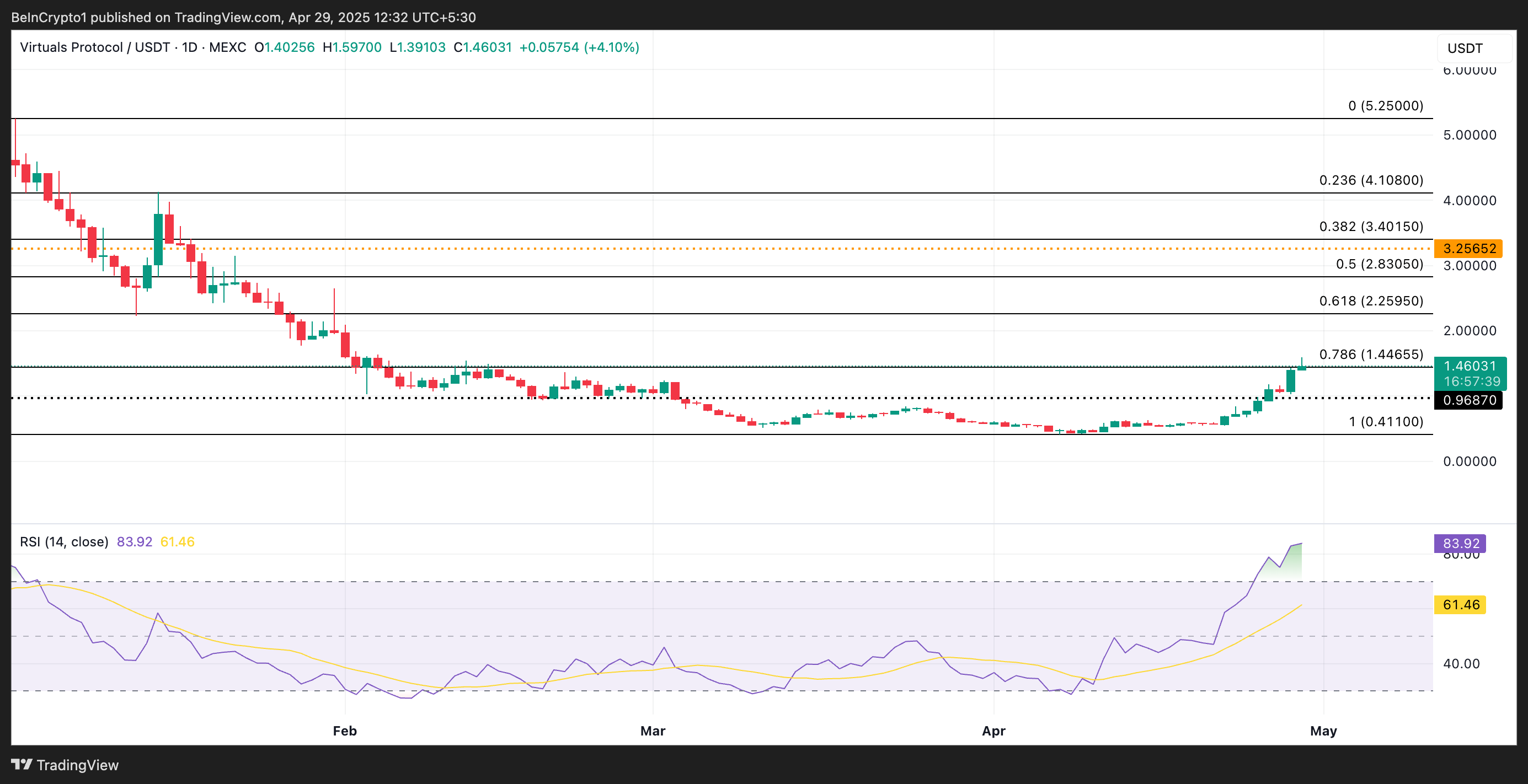The image size is (1528, 784).
Task: Select the 0.236 (4.10800) Fibonacci label
Action: 1371,180
